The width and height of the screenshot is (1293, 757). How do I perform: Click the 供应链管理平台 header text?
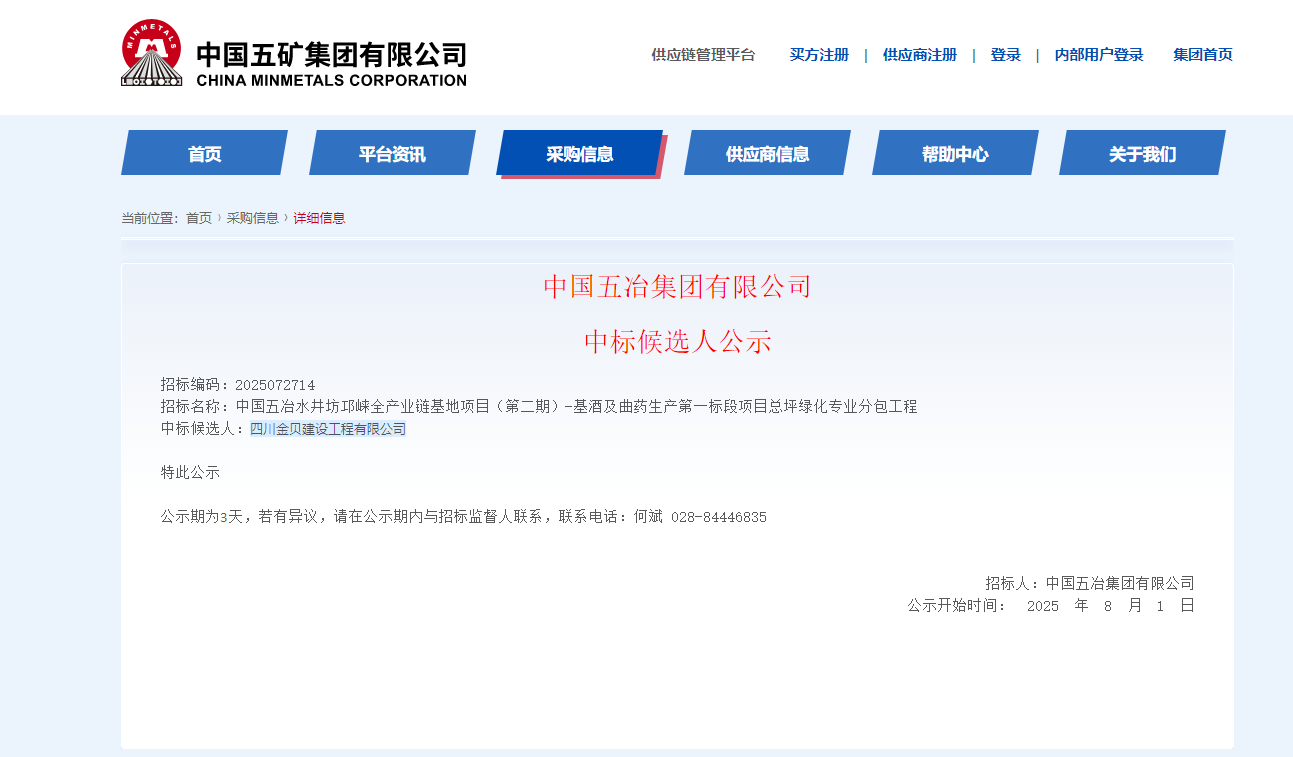[x=703, y=55]
